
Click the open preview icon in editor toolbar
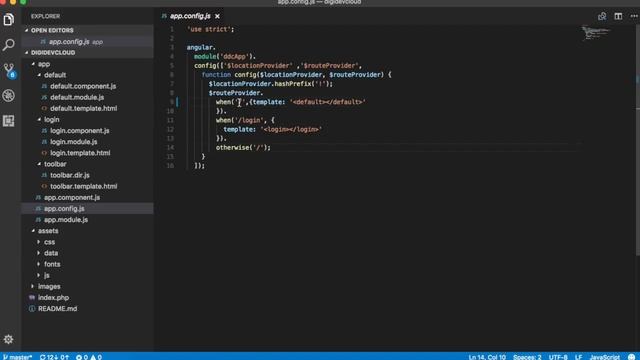602,16
